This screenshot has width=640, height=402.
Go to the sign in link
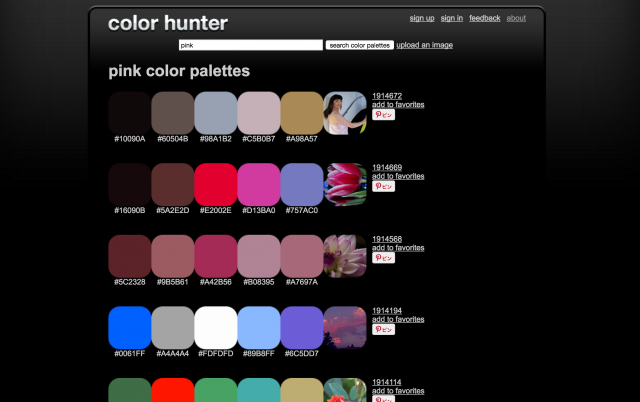(452, 18)
